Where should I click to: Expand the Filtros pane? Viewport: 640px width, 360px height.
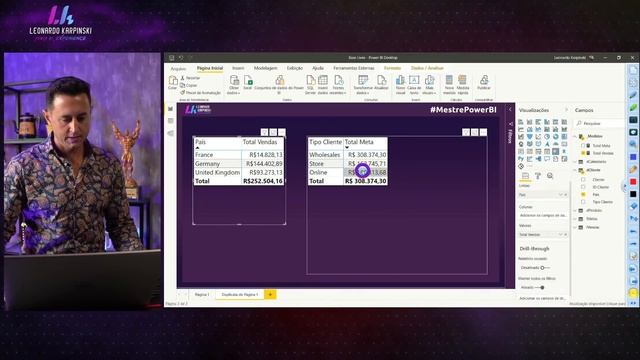pos(510,109)
